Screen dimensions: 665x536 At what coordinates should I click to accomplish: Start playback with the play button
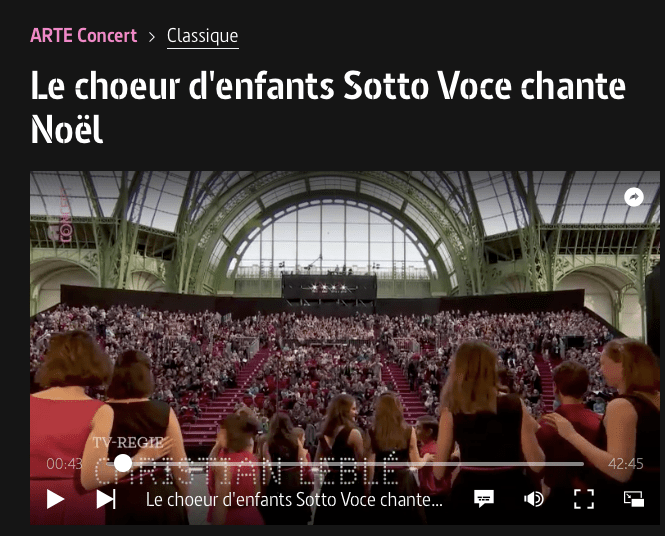(55, 499)
